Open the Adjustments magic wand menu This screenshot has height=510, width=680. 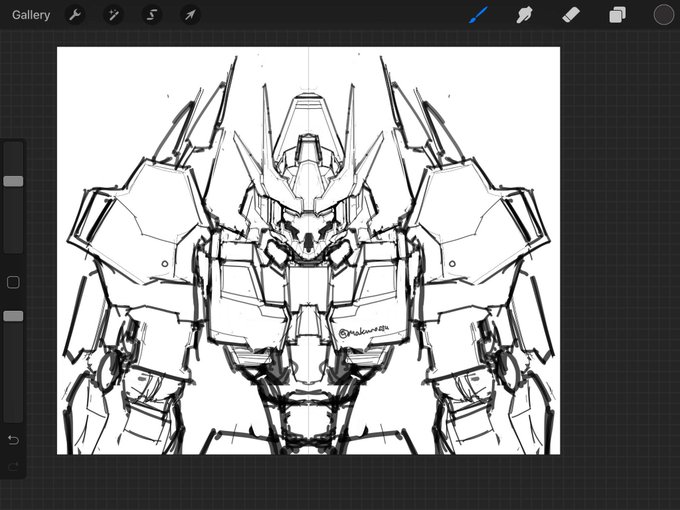point(113,15)
